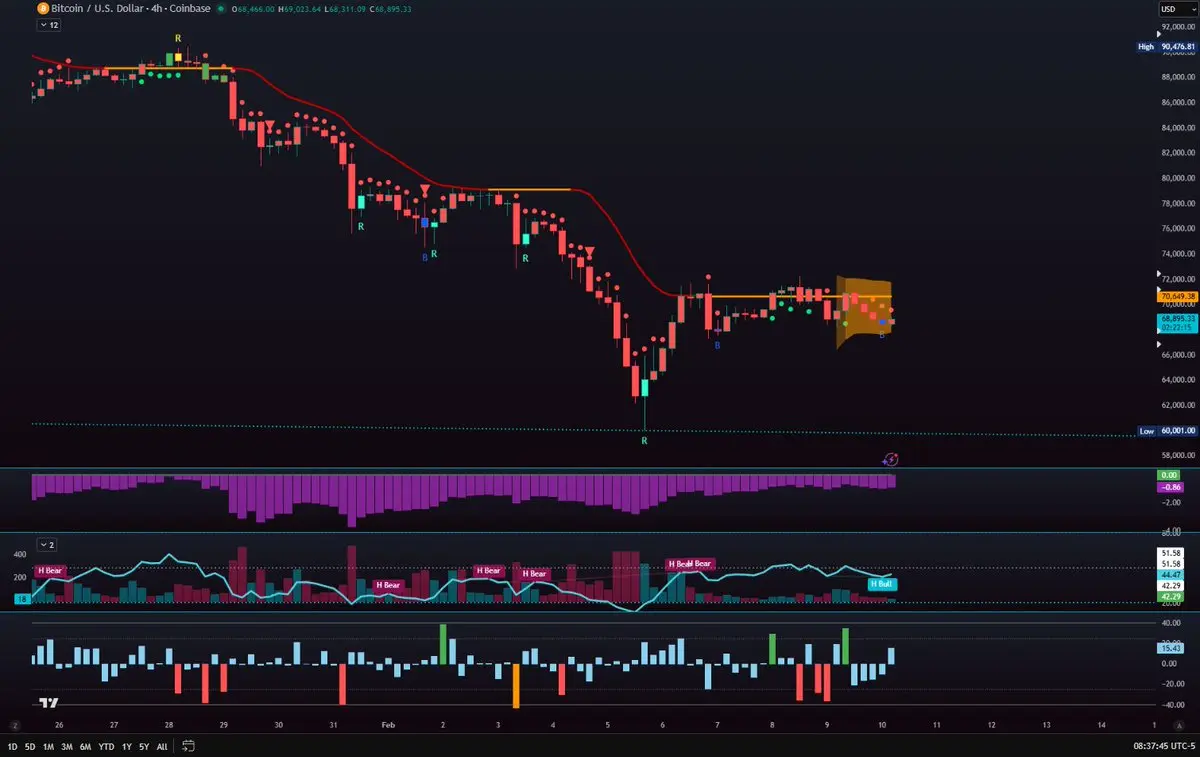Open the Bitcoin / U.S. Dollar symbol title
The height and width of the screenshot is (757, 1200).
coord(131,8)
